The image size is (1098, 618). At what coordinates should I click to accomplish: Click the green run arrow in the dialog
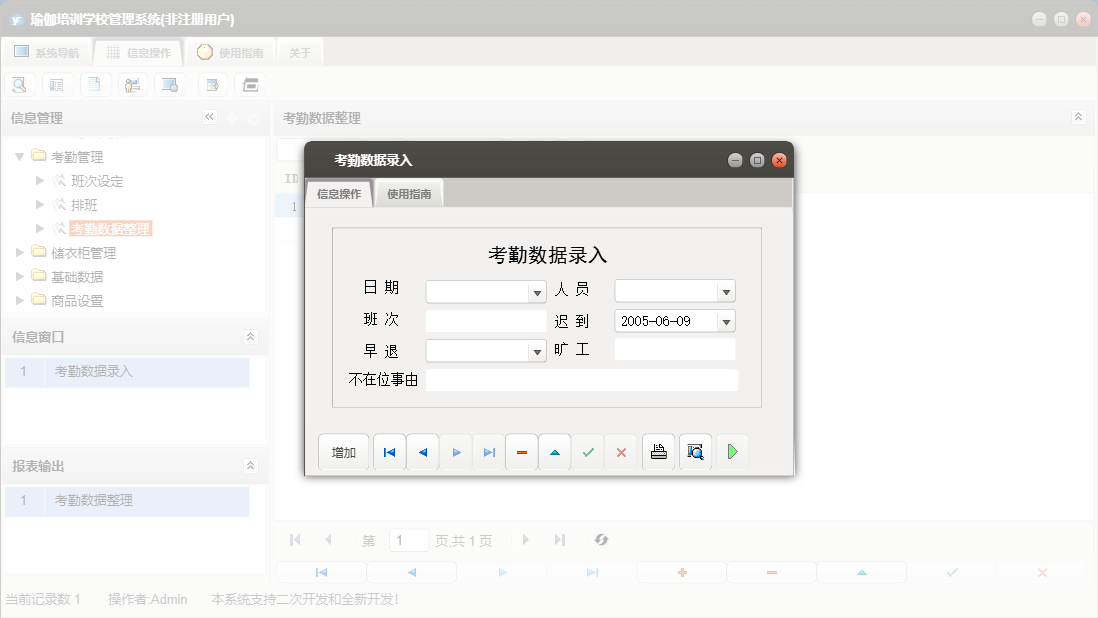point(731,452)
